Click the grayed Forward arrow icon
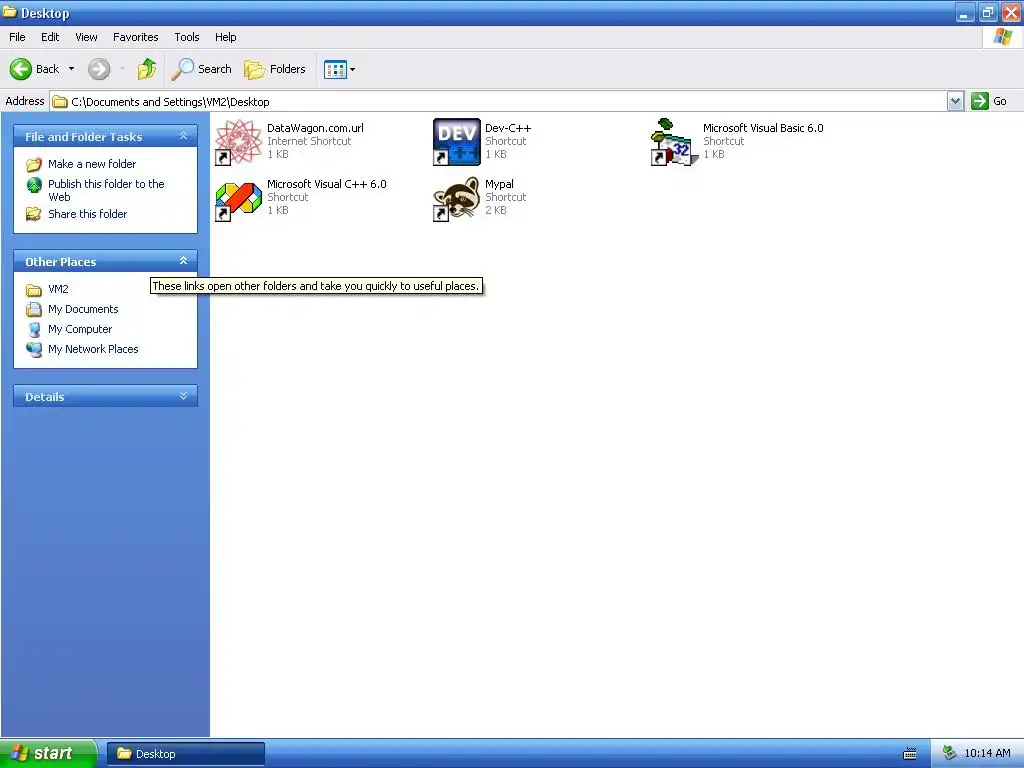Image resolution: width=1024 pixels, height=768 pixels. (x=99, y=69)
